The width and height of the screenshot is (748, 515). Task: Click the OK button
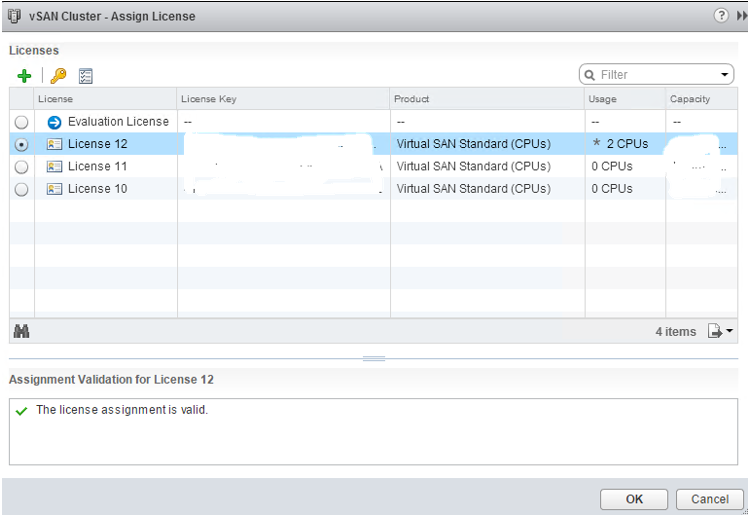click(634, 499)
